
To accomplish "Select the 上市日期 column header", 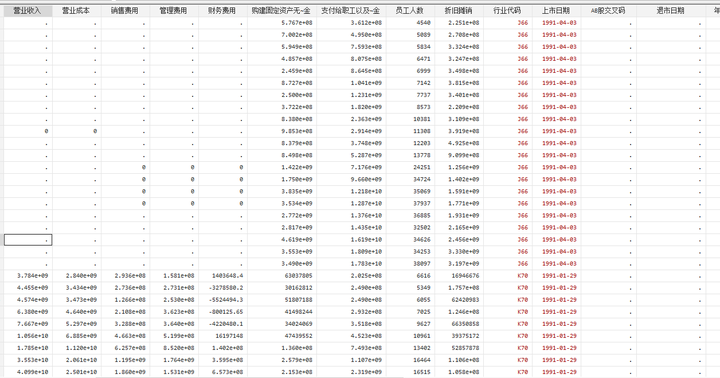I will pos(556,11).
